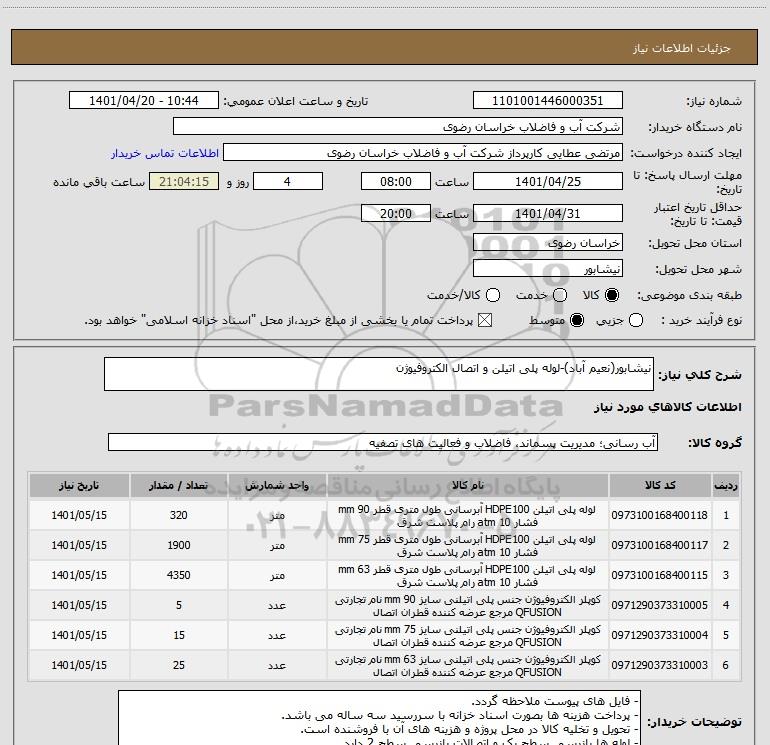Viewport: 770px width, 745px height.
Task: Click quantity cell 1900
Action: (179, 545)
